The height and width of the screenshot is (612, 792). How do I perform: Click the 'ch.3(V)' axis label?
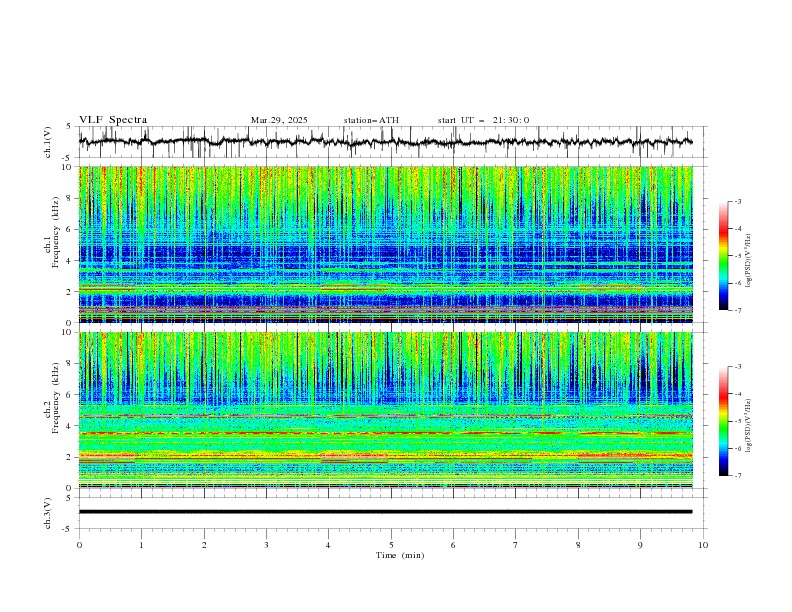[x=48, y=513]
